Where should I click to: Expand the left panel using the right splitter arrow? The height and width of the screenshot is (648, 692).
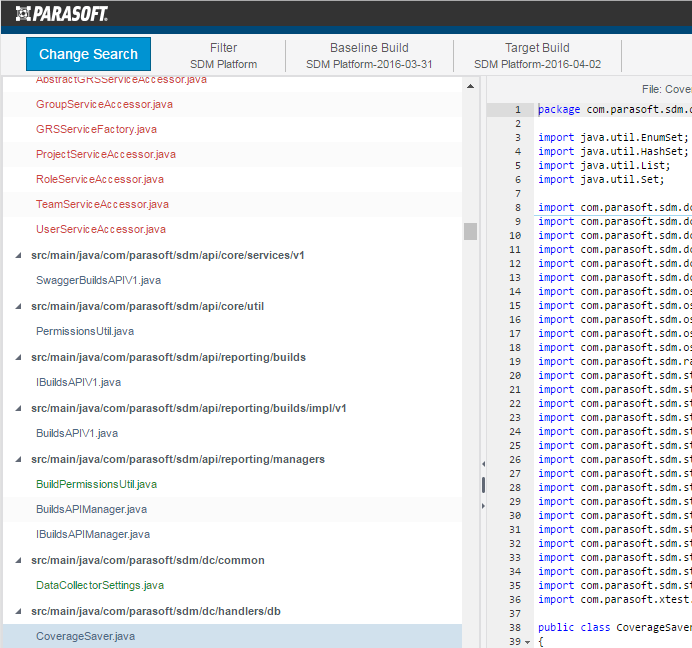(483, 506)
